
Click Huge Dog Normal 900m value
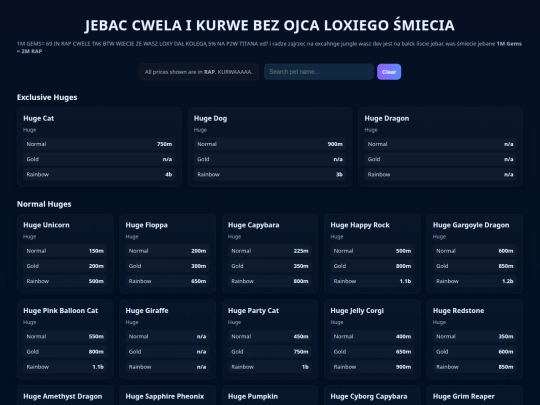pyautogui.click(x=335, y=144)
